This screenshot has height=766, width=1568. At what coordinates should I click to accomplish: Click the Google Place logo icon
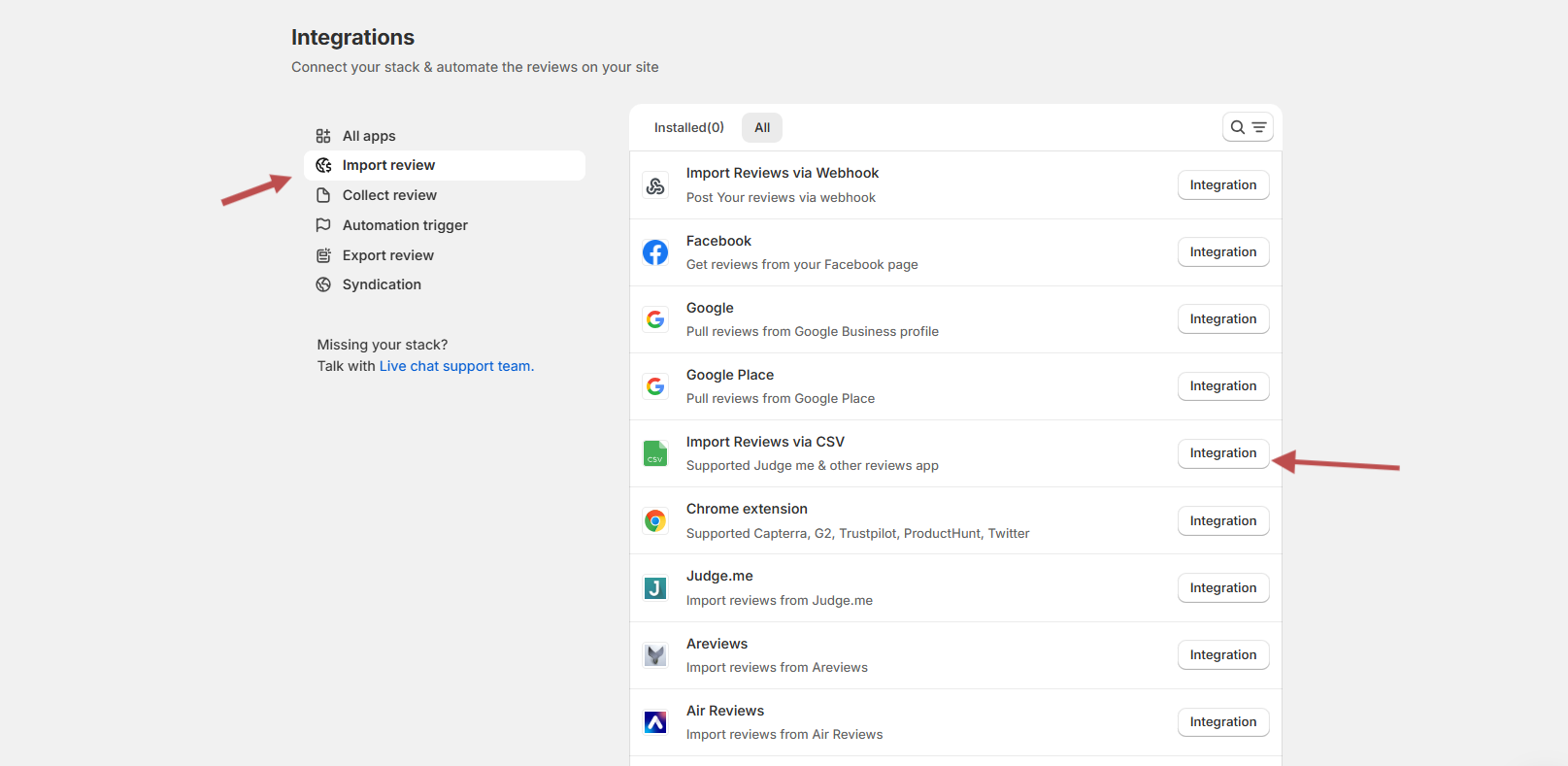[655, 386]
